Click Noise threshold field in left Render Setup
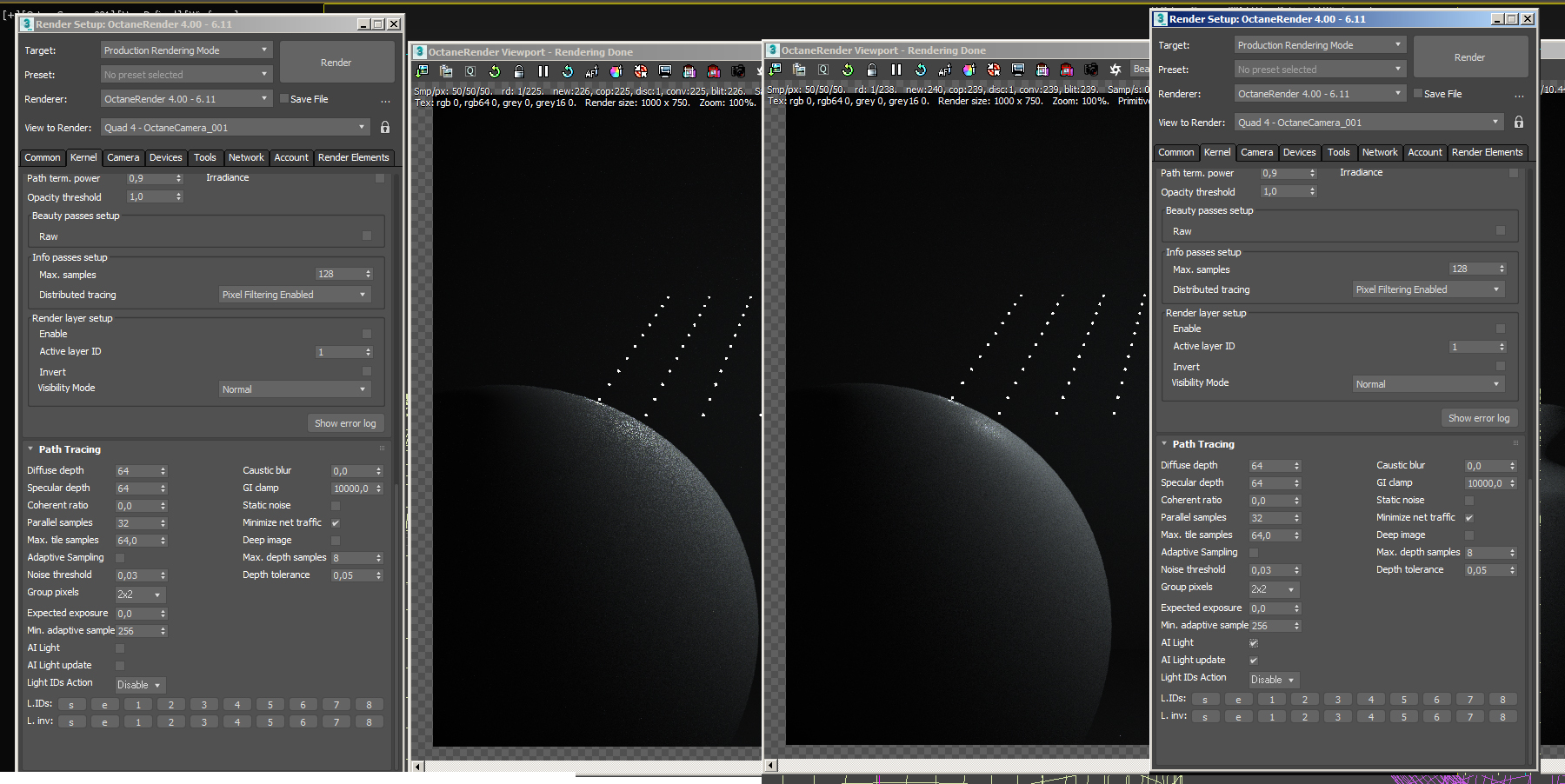Viewport: 1565px width, 784px height. [141, 575]
